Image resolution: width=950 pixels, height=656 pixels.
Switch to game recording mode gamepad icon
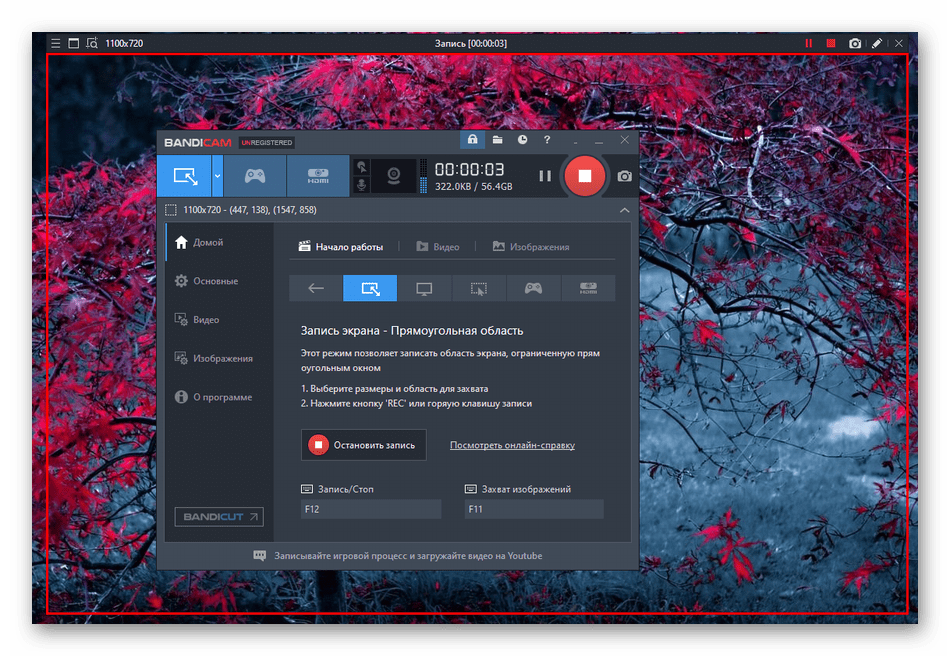pyautogui.click(x=255, y=176)
